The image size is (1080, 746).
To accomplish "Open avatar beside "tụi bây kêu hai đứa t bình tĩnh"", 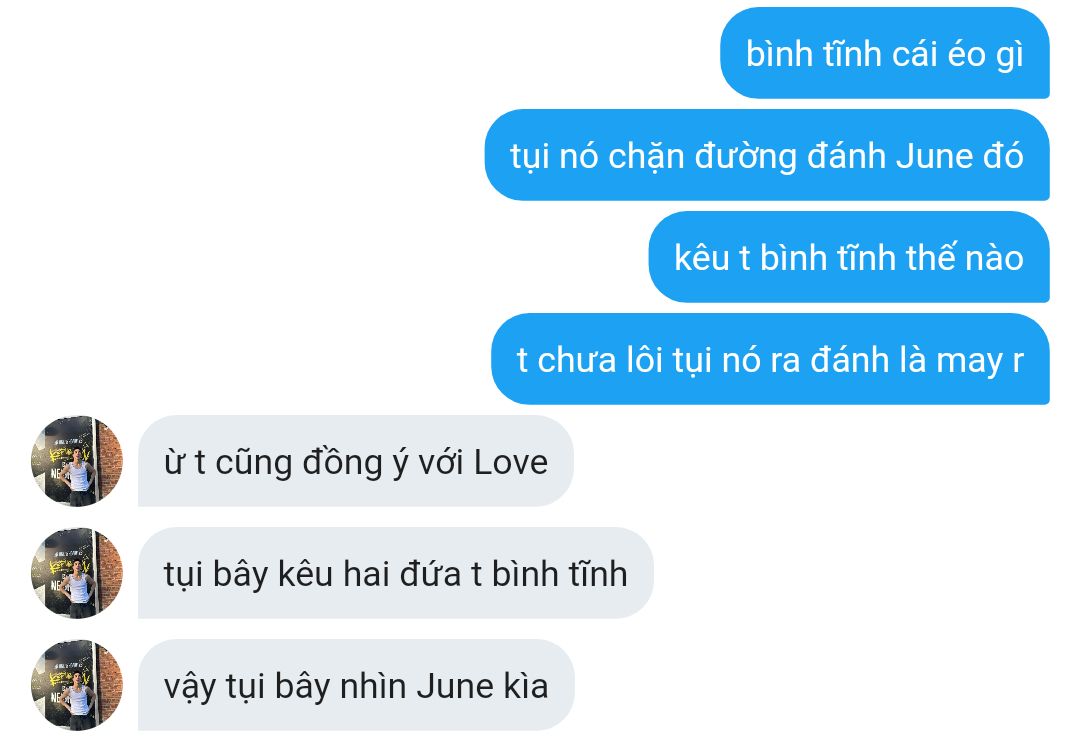I will pyautogui.click(x=76, y=573).
